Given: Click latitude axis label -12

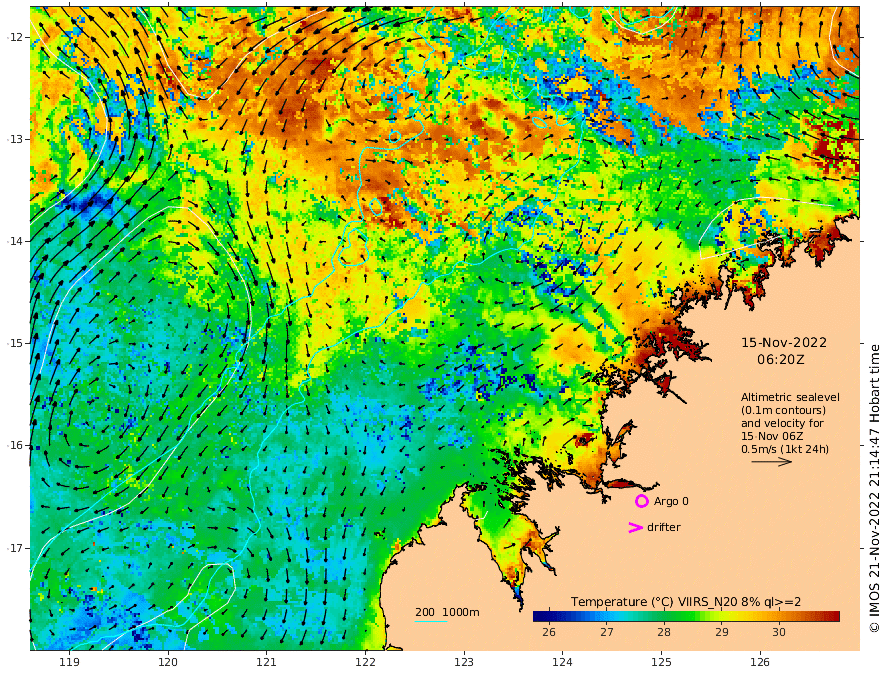Looking at the screenshot, I should click(14, 37).
